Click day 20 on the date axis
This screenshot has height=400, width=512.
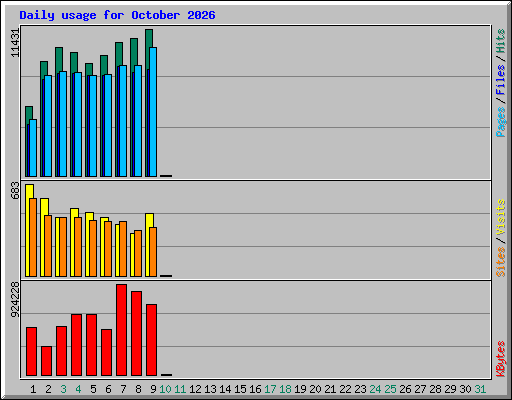pyautogui.click(x=315, y=389)
